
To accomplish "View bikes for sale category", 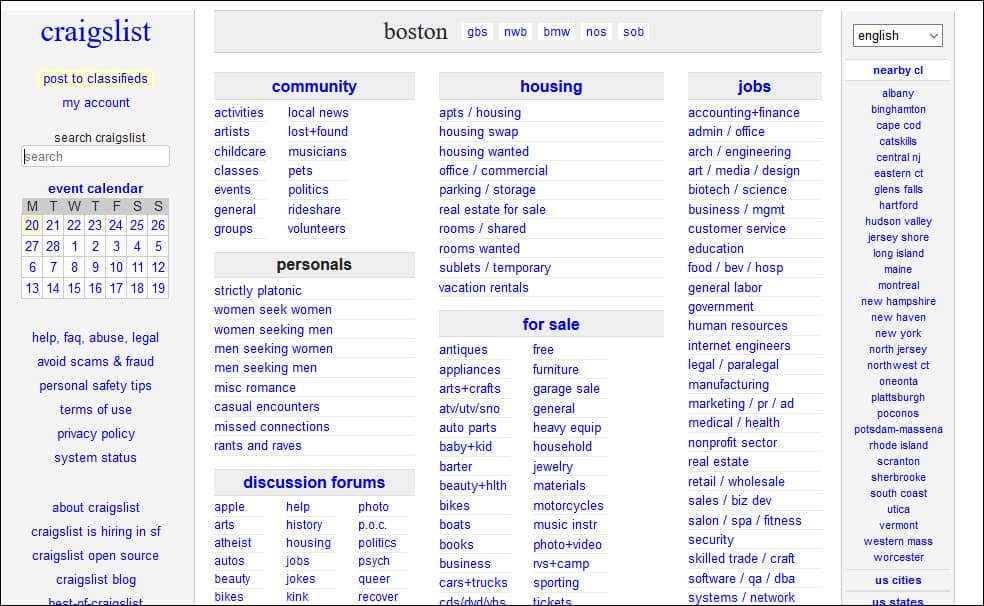I will click(454, 506).
